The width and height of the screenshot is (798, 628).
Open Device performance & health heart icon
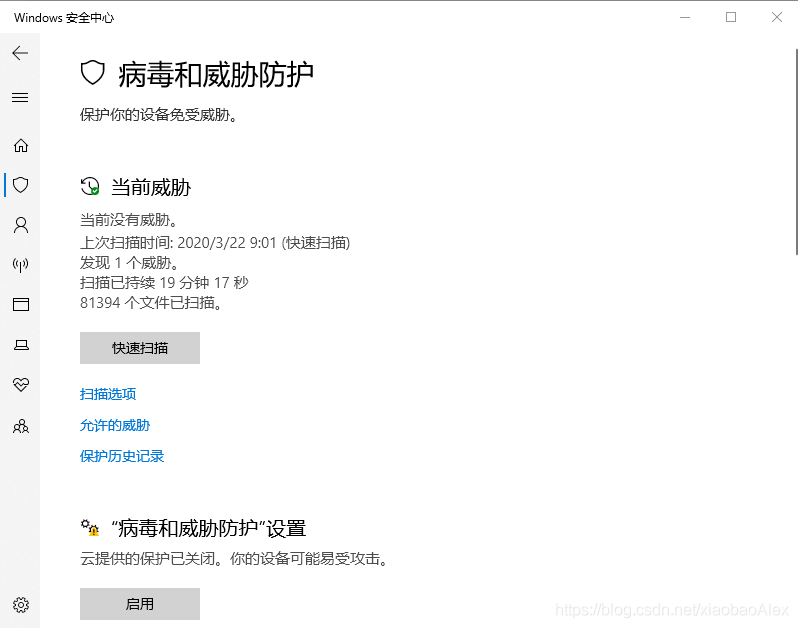[21, 385]
